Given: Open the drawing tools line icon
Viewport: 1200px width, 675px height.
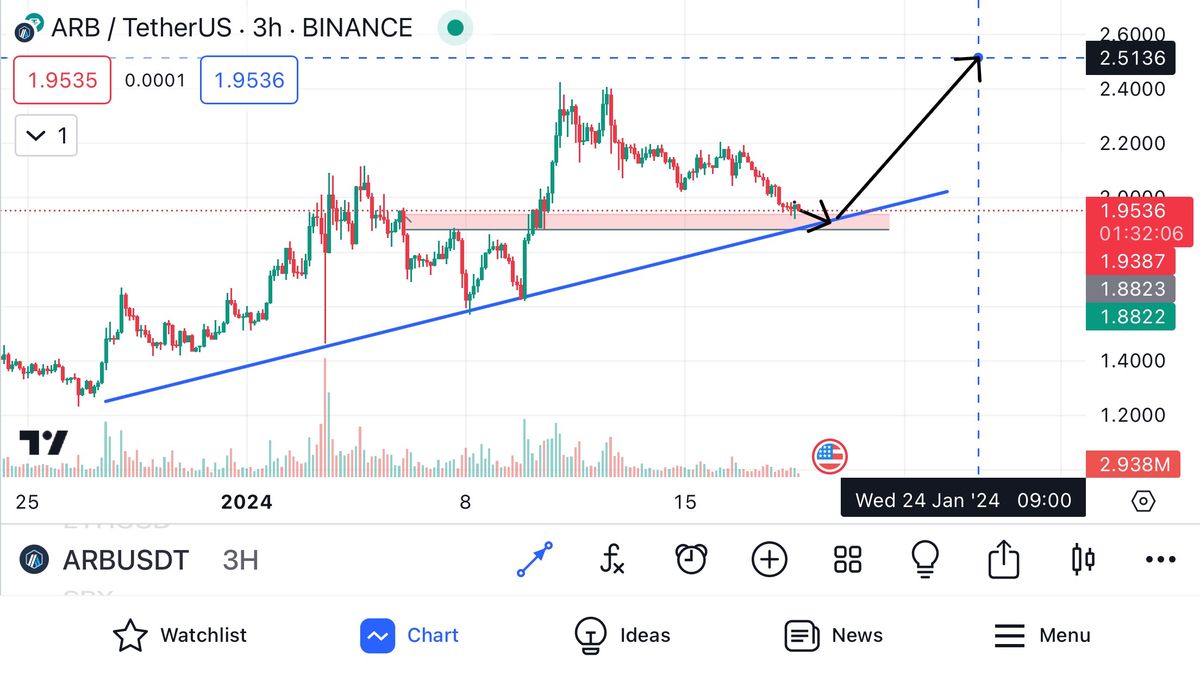Looking at the screenshot, I should tap(534, 560).
